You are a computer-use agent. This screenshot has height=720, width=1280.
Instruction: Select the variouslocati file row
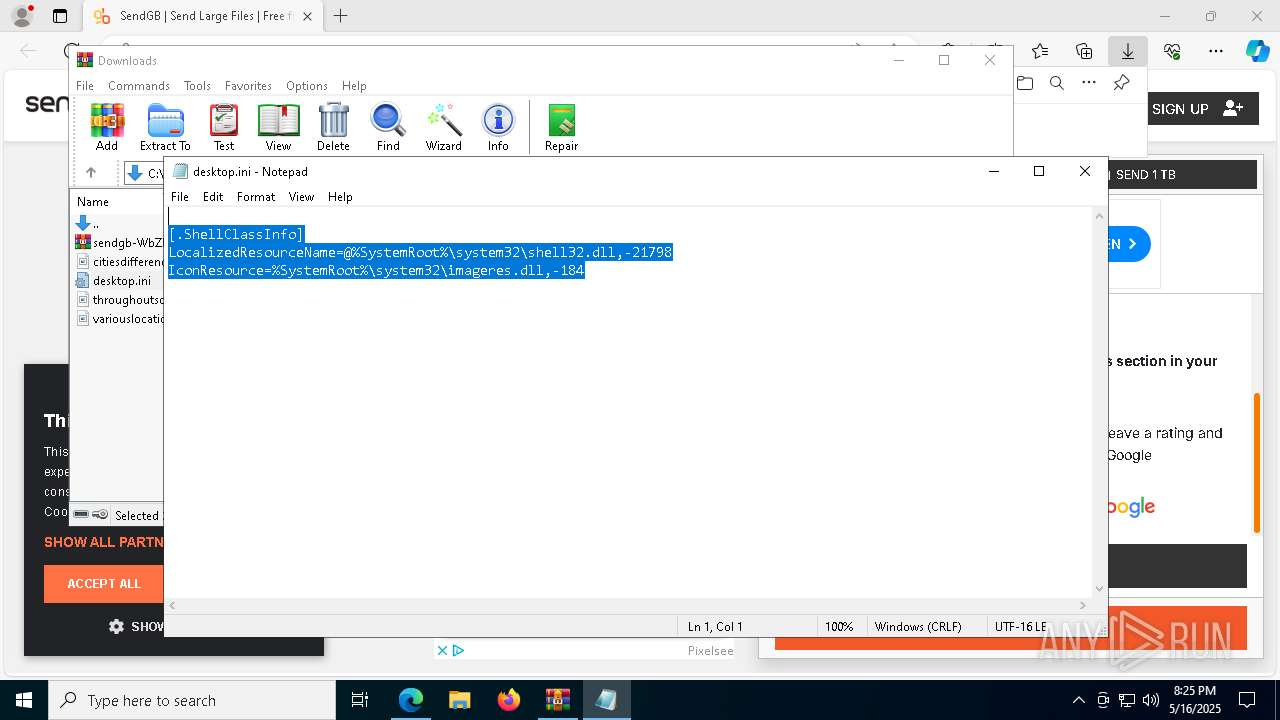pyautogui.click(x=119, y=319)
